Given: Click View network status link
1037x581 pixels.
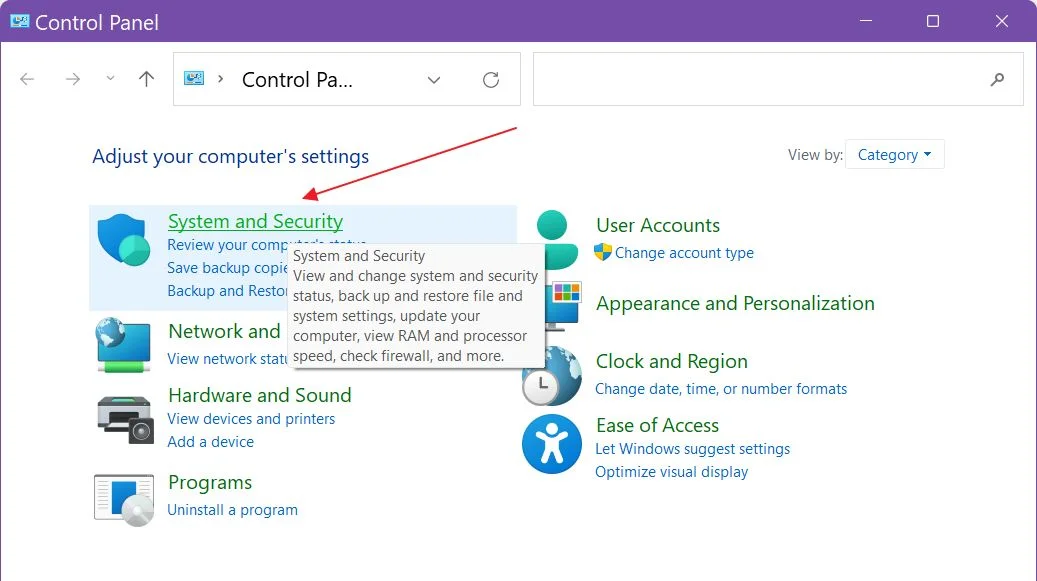Looking at the screenshot, I should 228,359.
